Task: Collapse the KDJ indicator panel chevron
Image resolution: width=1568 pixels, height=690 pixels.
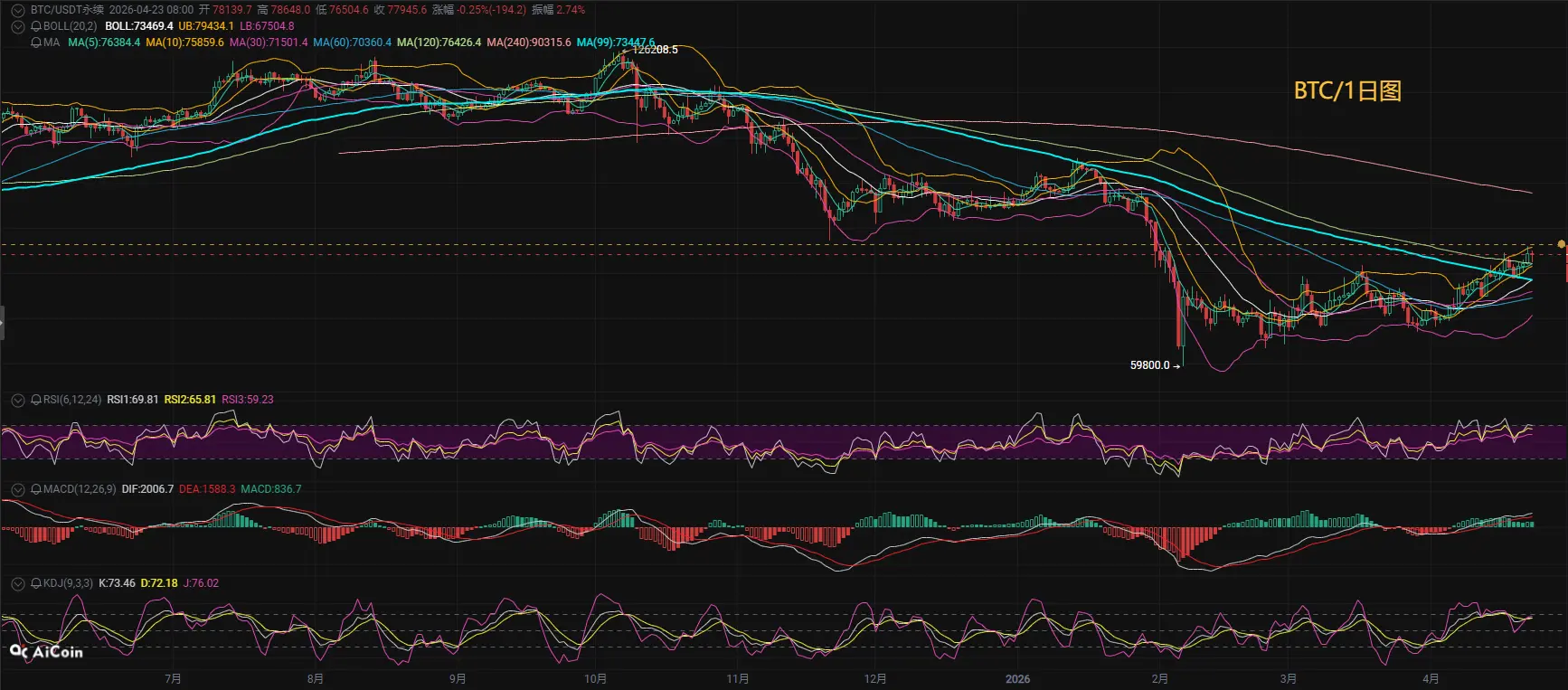Action: click(x=17, y=583)
